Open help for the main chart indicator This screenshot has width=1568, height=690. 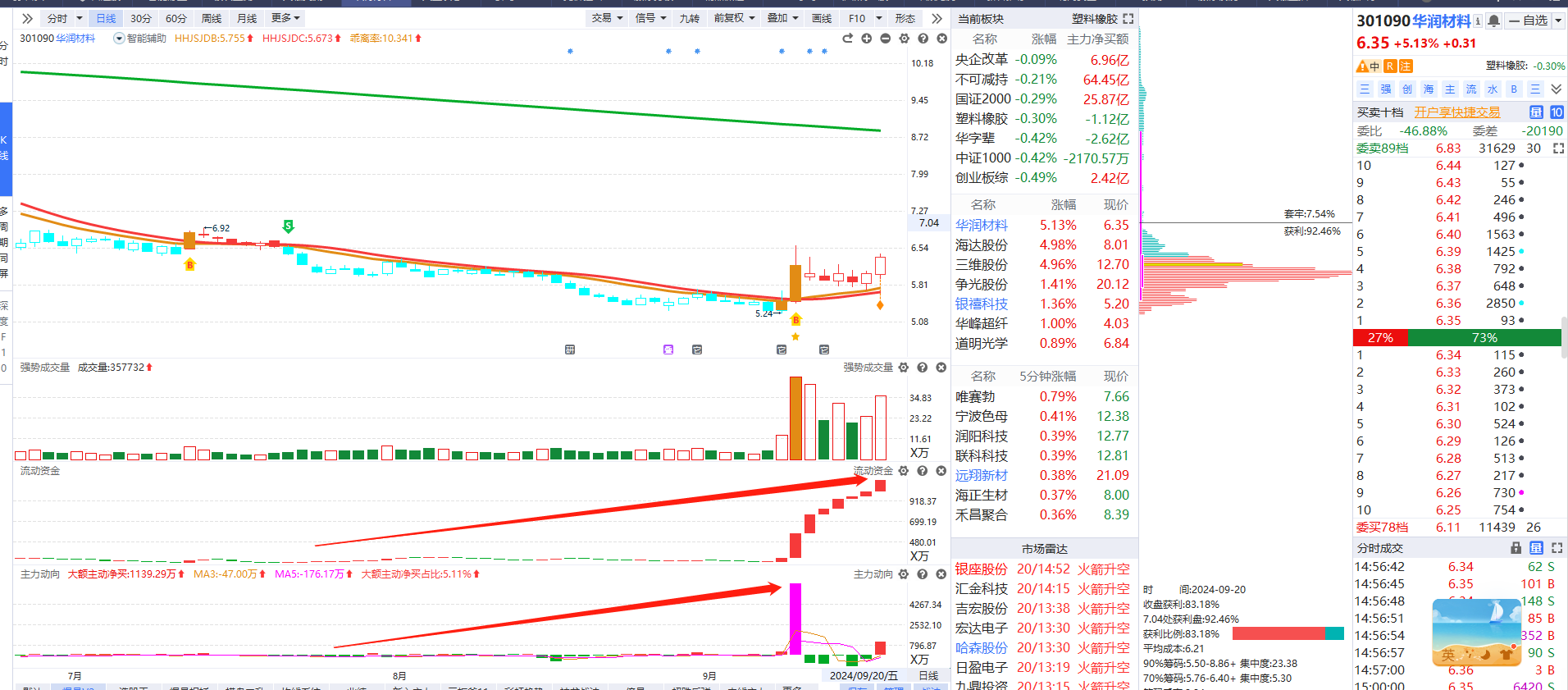(x=923, y=39)
